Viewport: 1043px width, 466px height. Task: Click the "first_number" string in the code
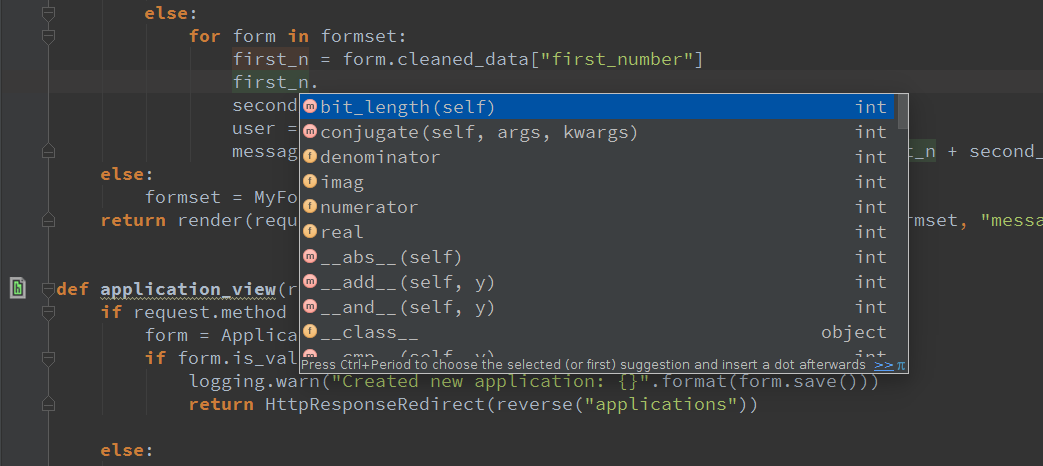point(617,60)
